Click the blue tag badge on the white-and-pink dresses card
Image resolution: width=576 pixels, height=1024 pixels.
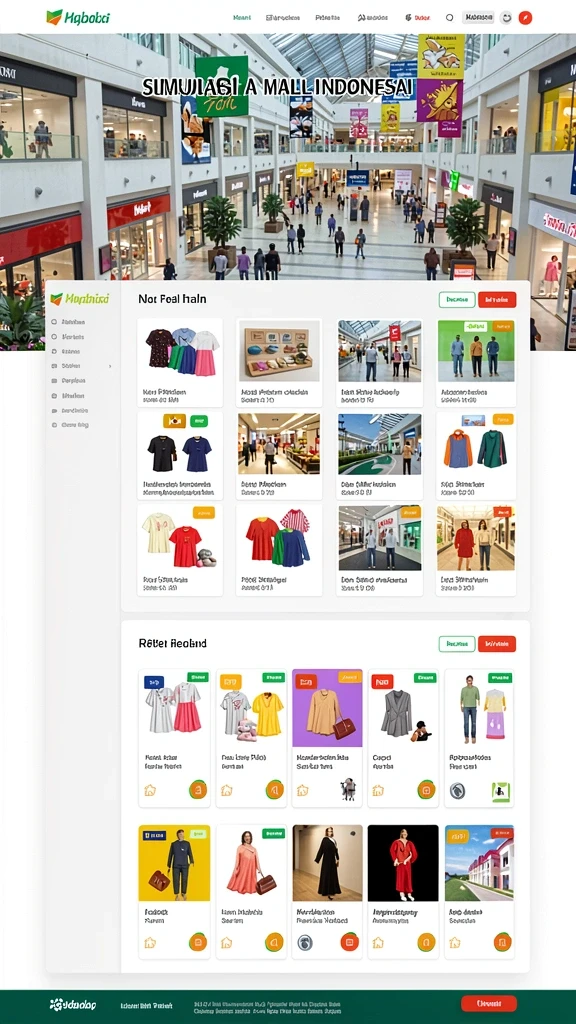click(154, 682)
